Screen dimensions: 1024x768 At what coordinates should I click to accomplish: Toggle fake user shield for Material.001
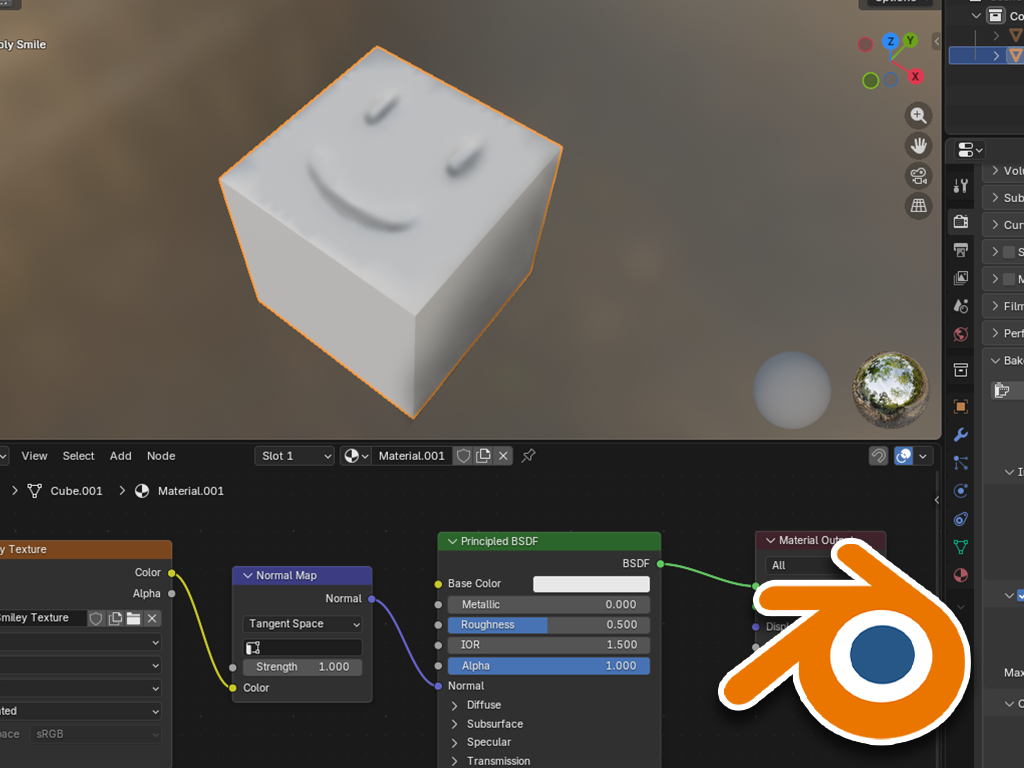click(463, 456)
